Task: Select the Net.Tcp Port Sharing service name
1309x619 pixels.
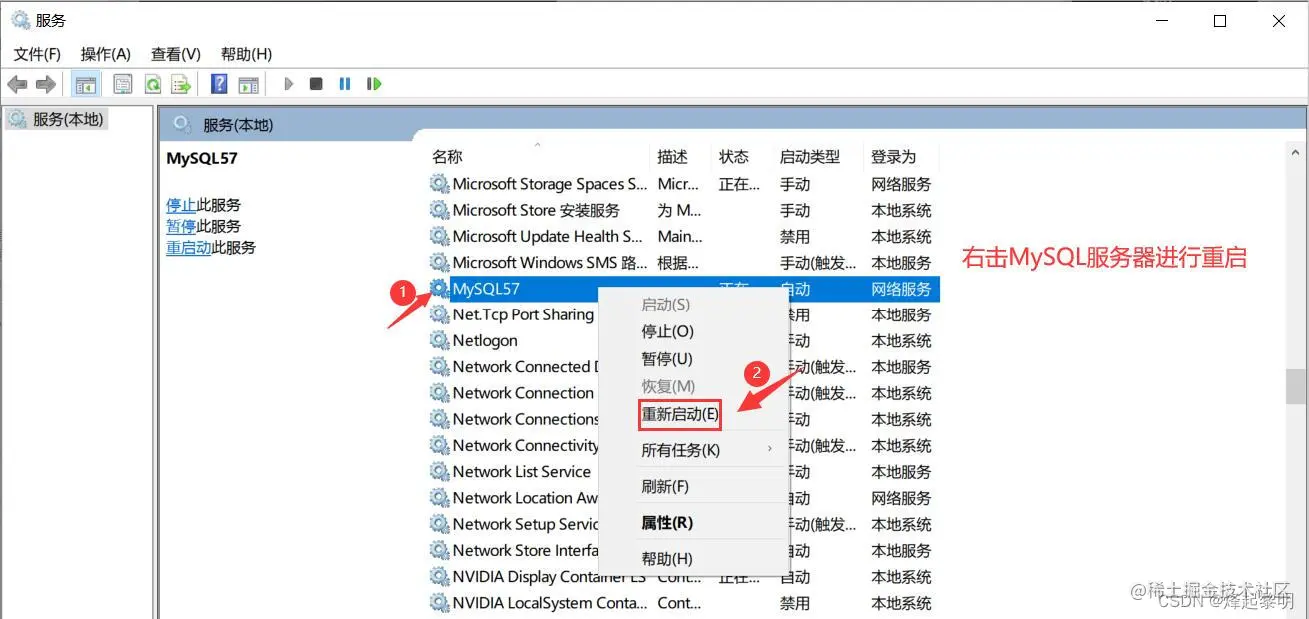Action: [x=523, y=314]
